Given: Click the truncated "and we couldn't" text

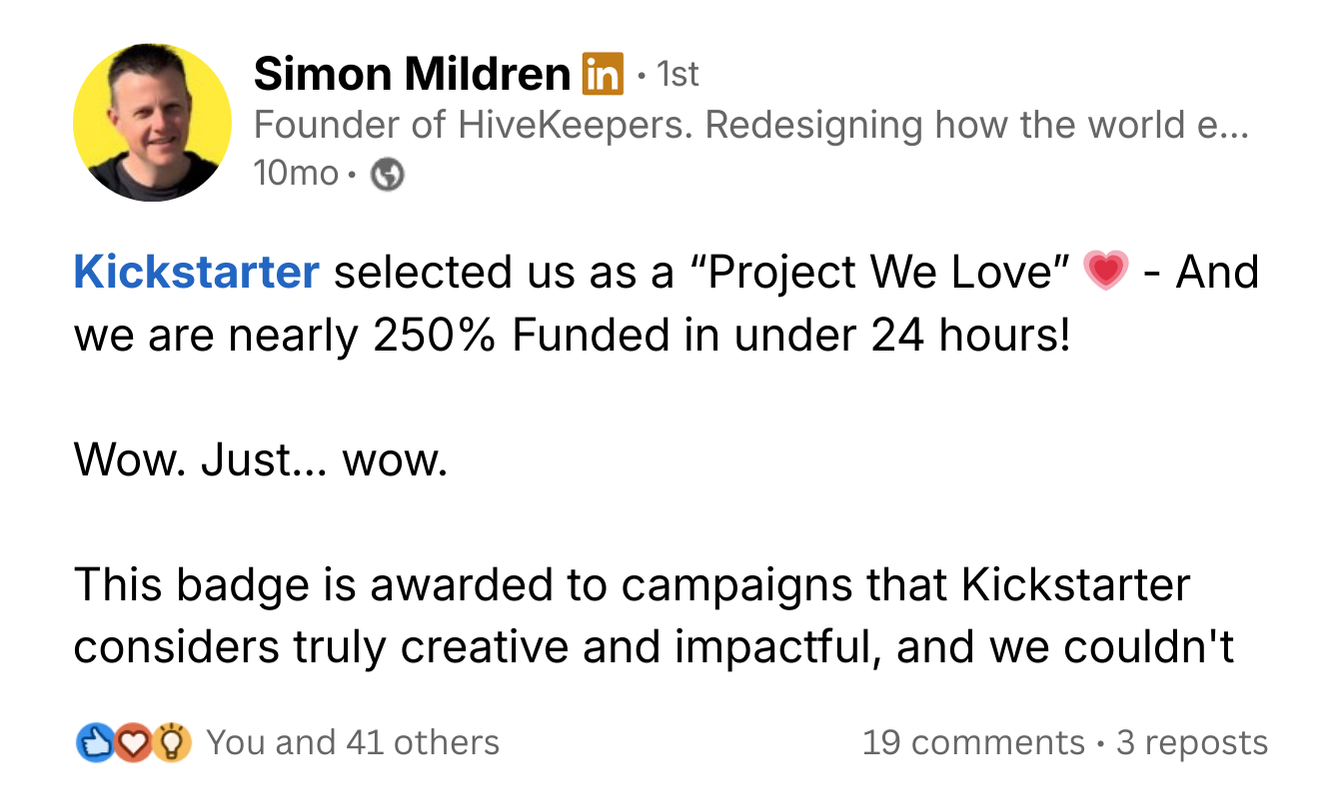Looking at the screenshot, I should [x=1064, y=649].
